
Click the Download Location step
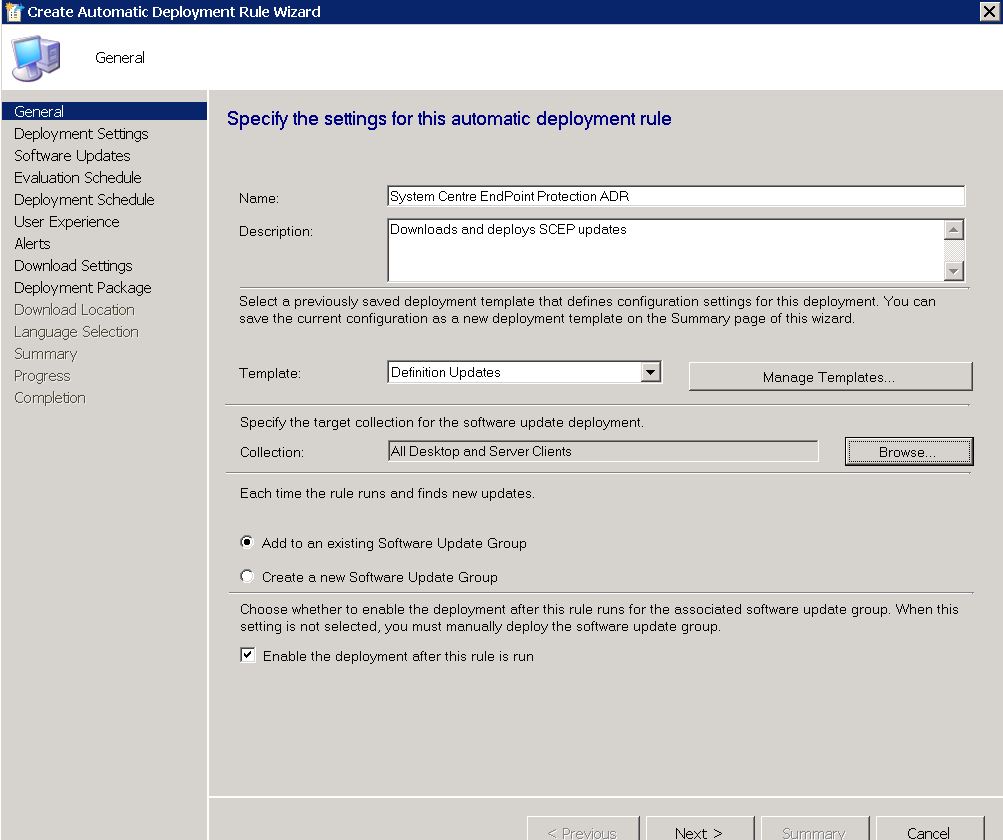75,310
